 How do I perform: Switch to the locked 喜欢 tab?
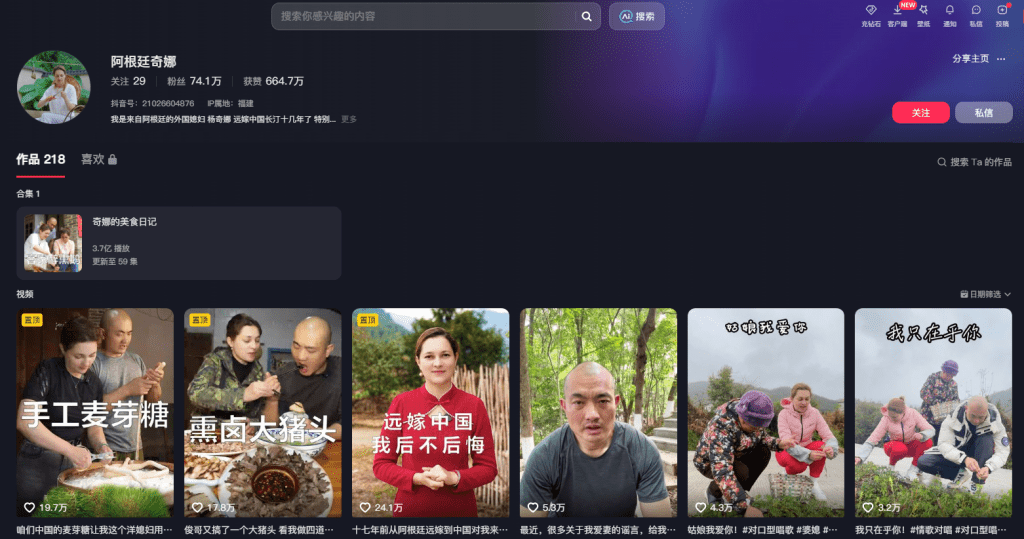pos(99,159)
